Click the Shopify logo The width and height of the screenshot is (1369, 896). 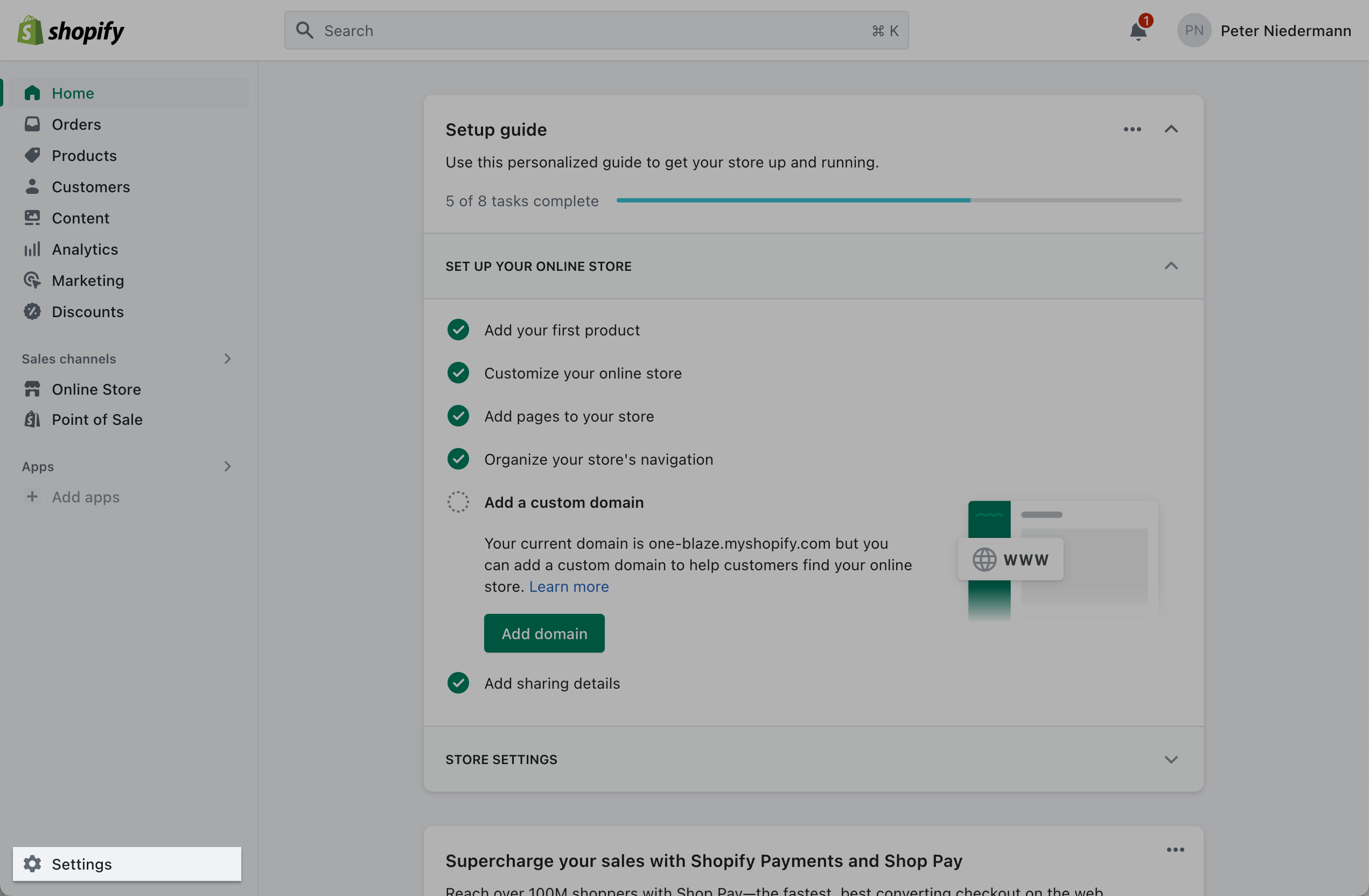pos(70,31)
